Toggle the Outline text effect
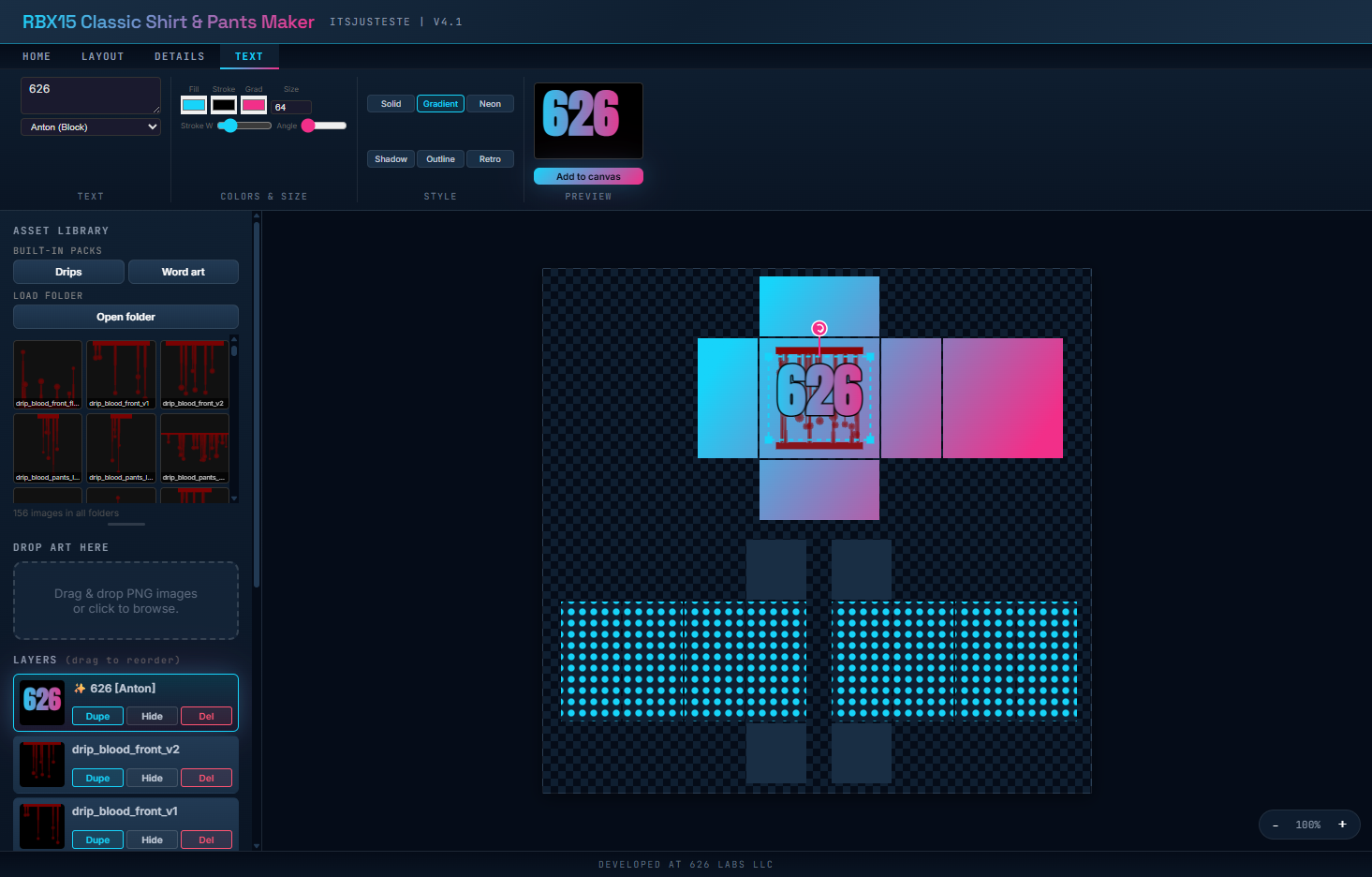This screenshot has height=877, width=1372. point(440,159)
